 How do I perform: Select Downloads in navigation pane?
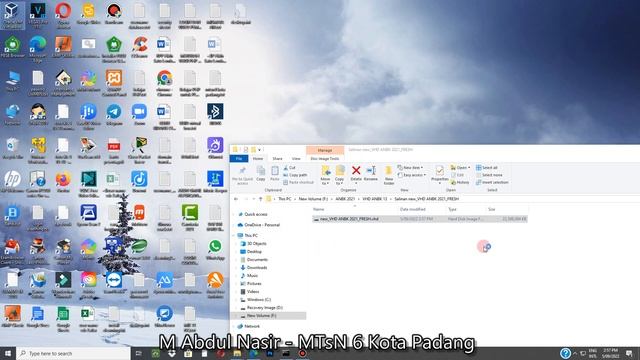pos(257,268)
